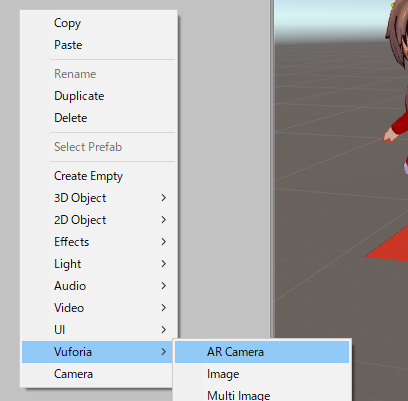The height and width of the screenshot is (401, 408).
Task: Select Create Empty option
Action: (99, 176)
